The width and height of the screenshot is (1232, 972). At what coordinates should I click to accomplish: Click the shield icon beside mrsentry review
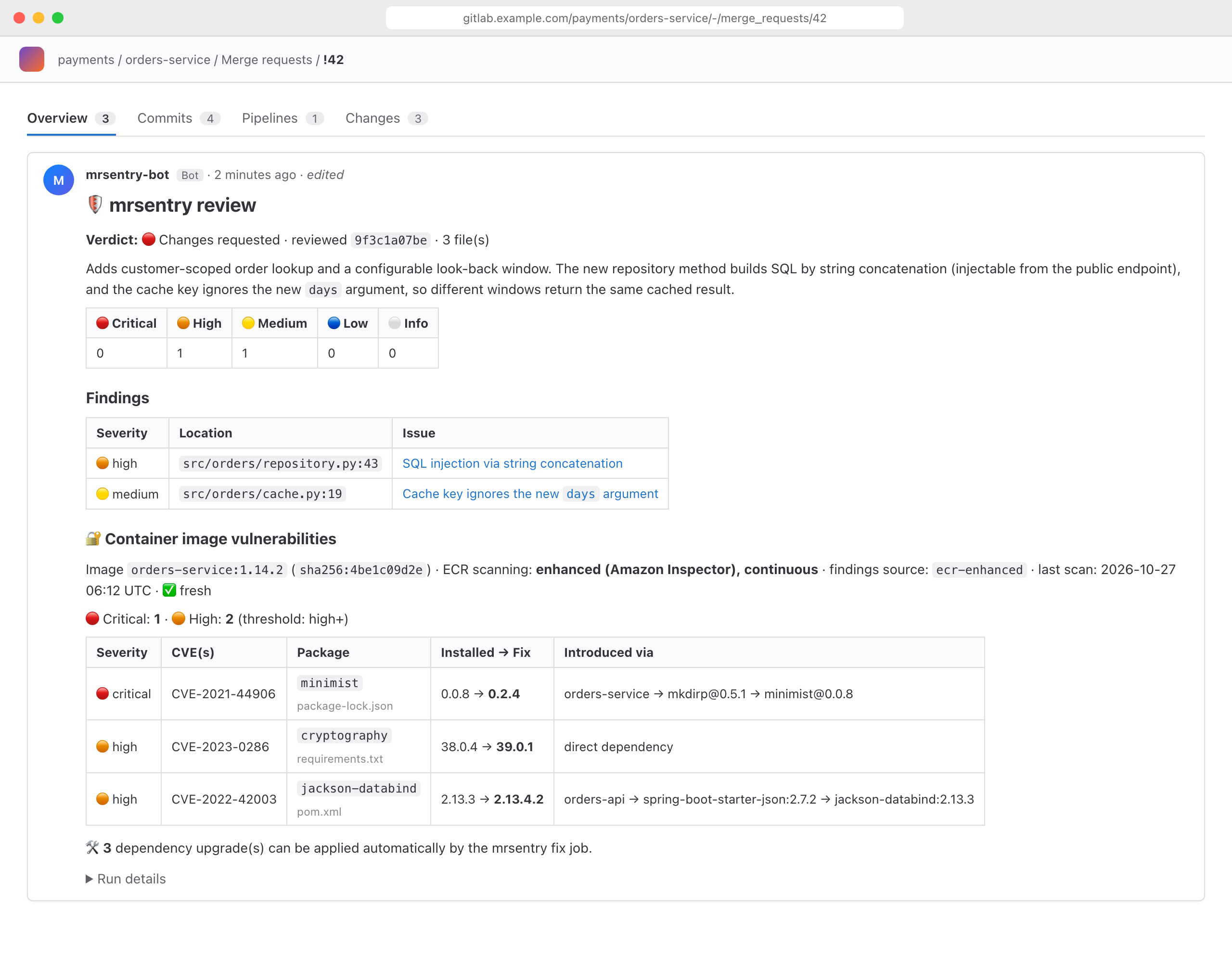95,205
